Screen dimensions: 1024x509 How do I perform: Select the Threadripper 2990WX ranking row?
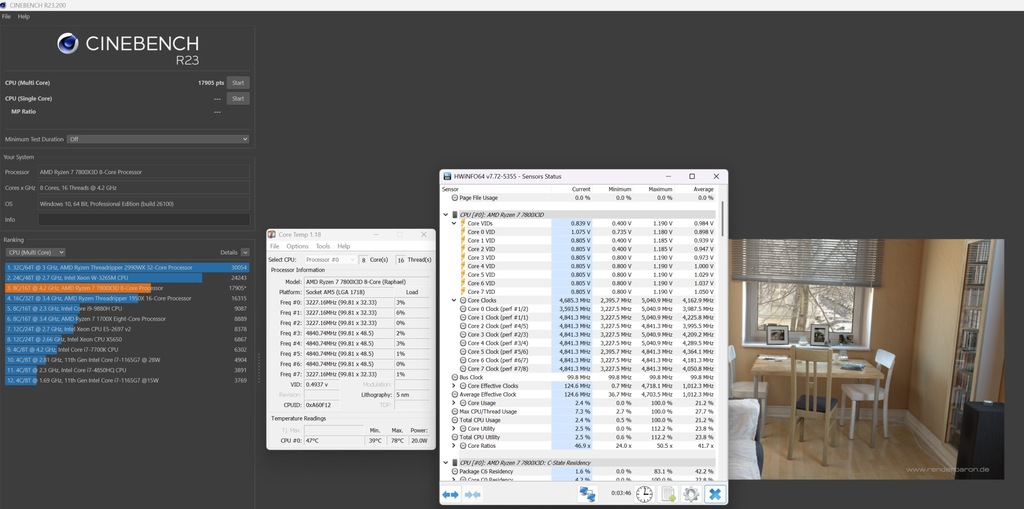click(x=127, y=267)
